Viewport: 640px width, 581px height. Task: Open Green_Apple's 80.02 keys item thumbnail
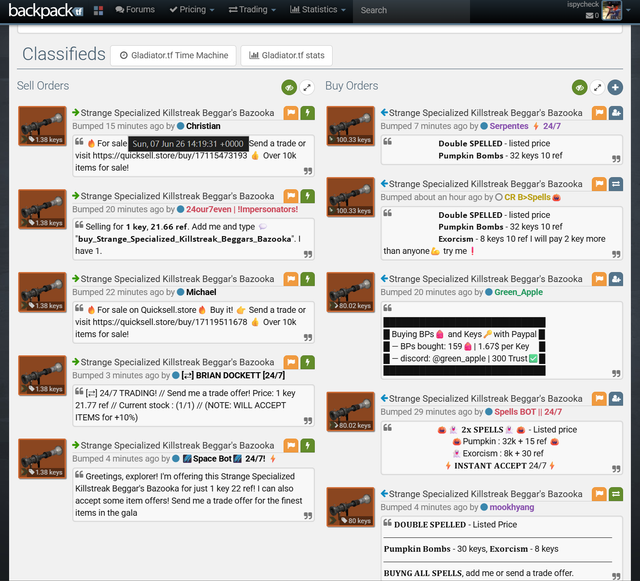tap(351, 292)
